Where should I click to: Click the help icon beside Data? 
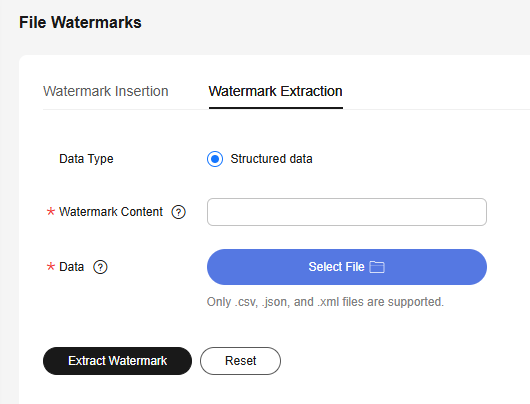pos(100,267)
